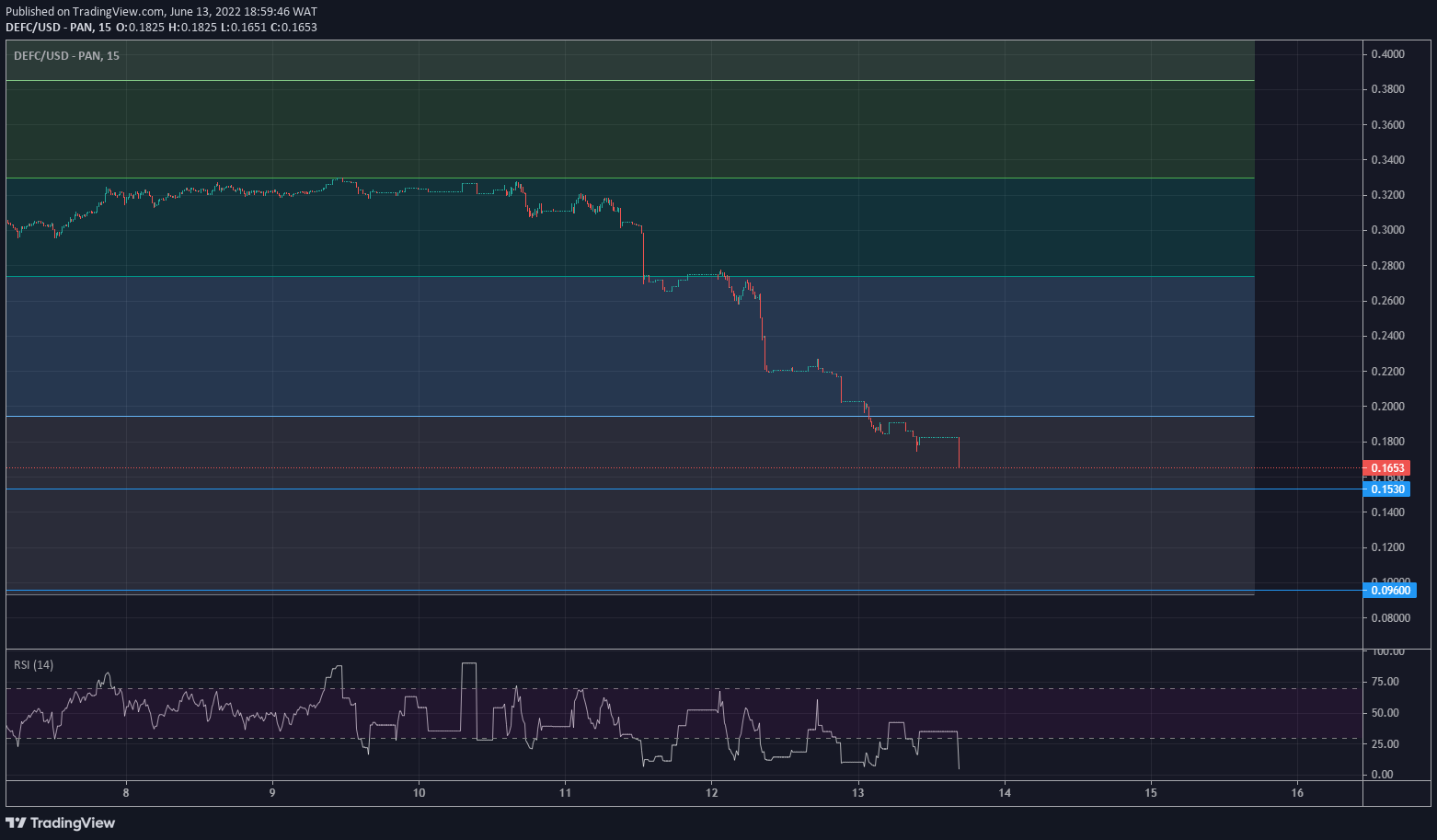Click the 0.3800 price axis value

[1387, 89]
